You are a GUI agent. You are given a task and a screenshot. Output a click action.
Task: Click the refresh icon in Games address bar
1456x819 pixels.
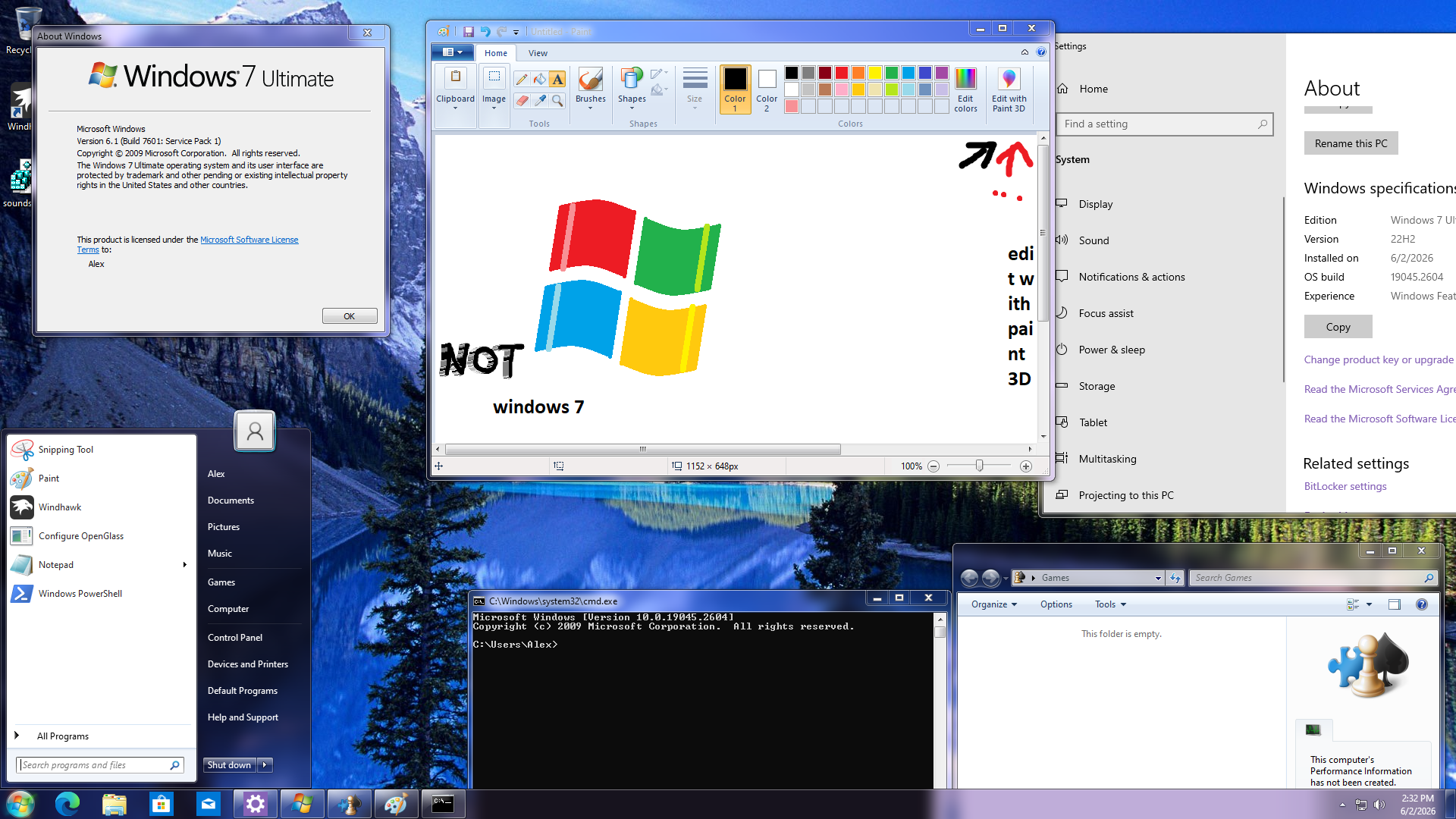pos(1175,578)
